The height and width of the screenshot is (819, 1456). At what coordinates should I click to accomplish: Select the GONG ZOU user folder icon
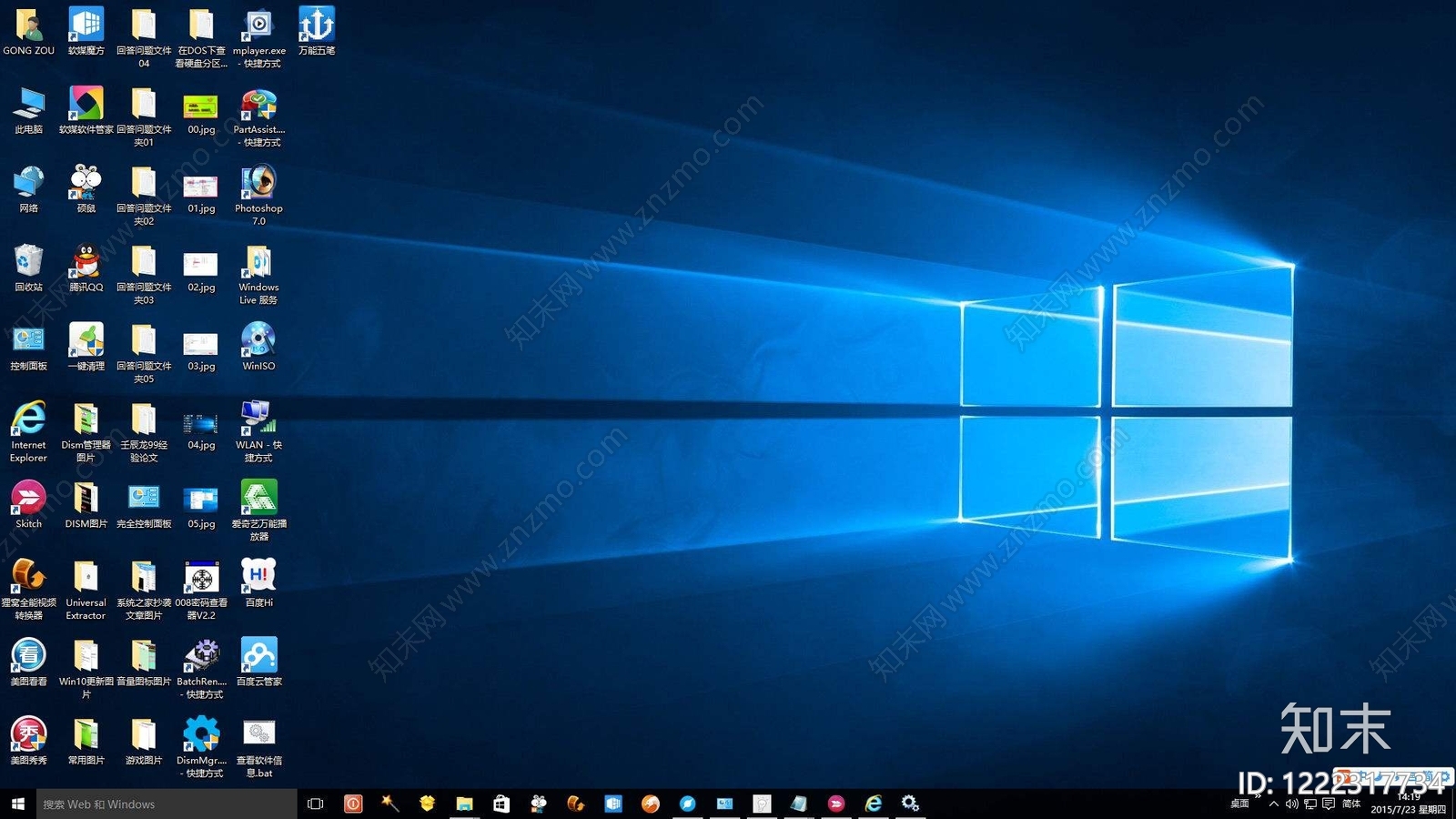click(x=28, y=32)
